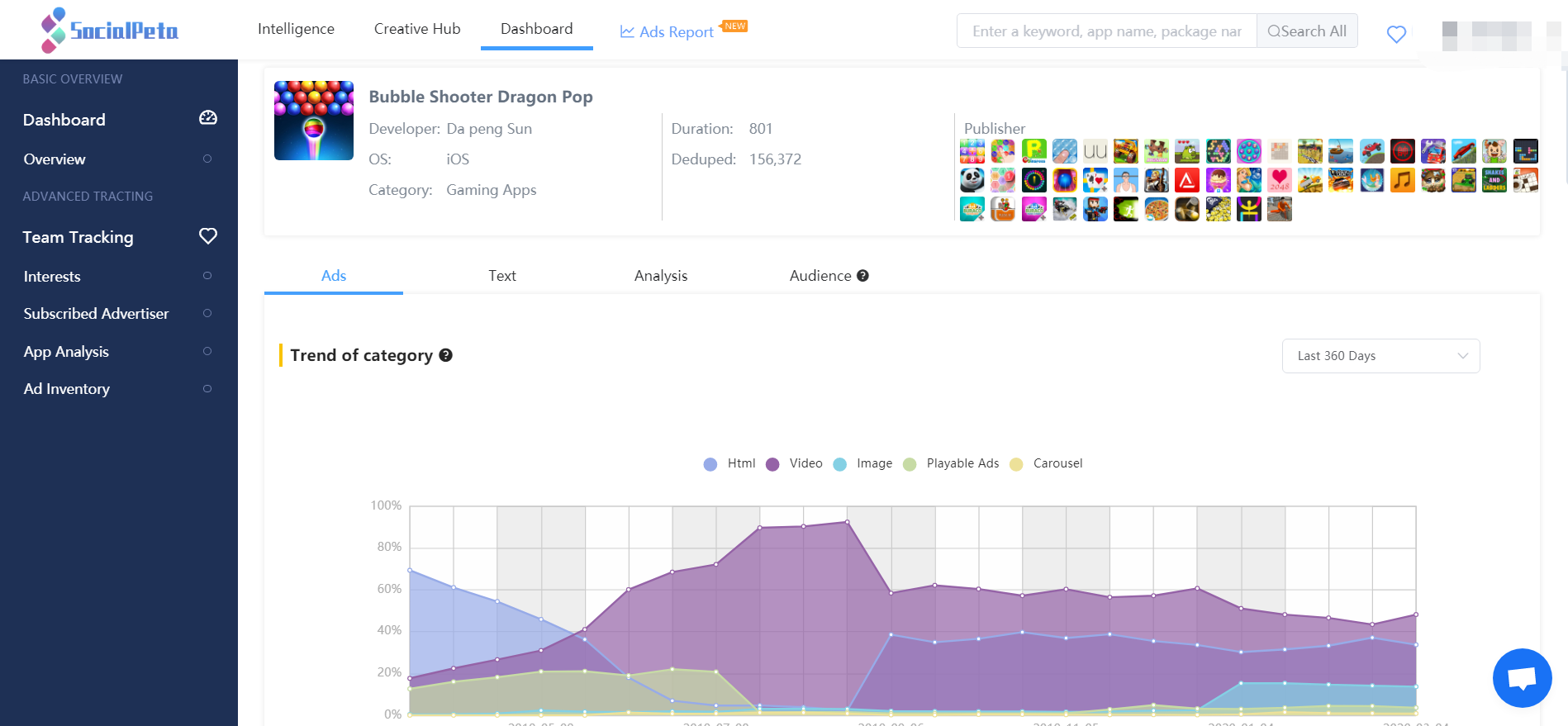Viewport: 1568px width, 726px height.
Task: Open the Last 360 Days dropdown
Action: tap(1380, 356)
